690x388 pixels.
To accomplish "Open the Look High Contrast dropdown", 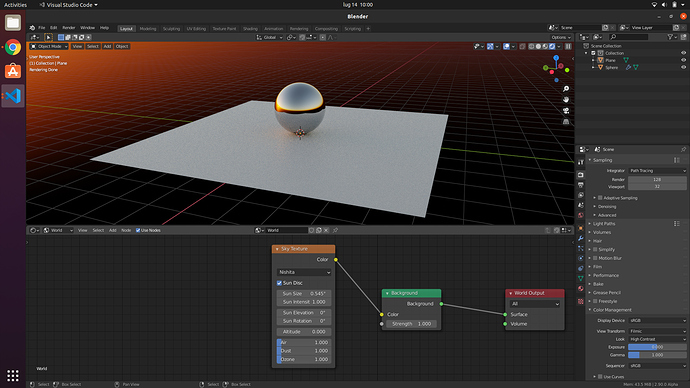I will click(657, 339).
